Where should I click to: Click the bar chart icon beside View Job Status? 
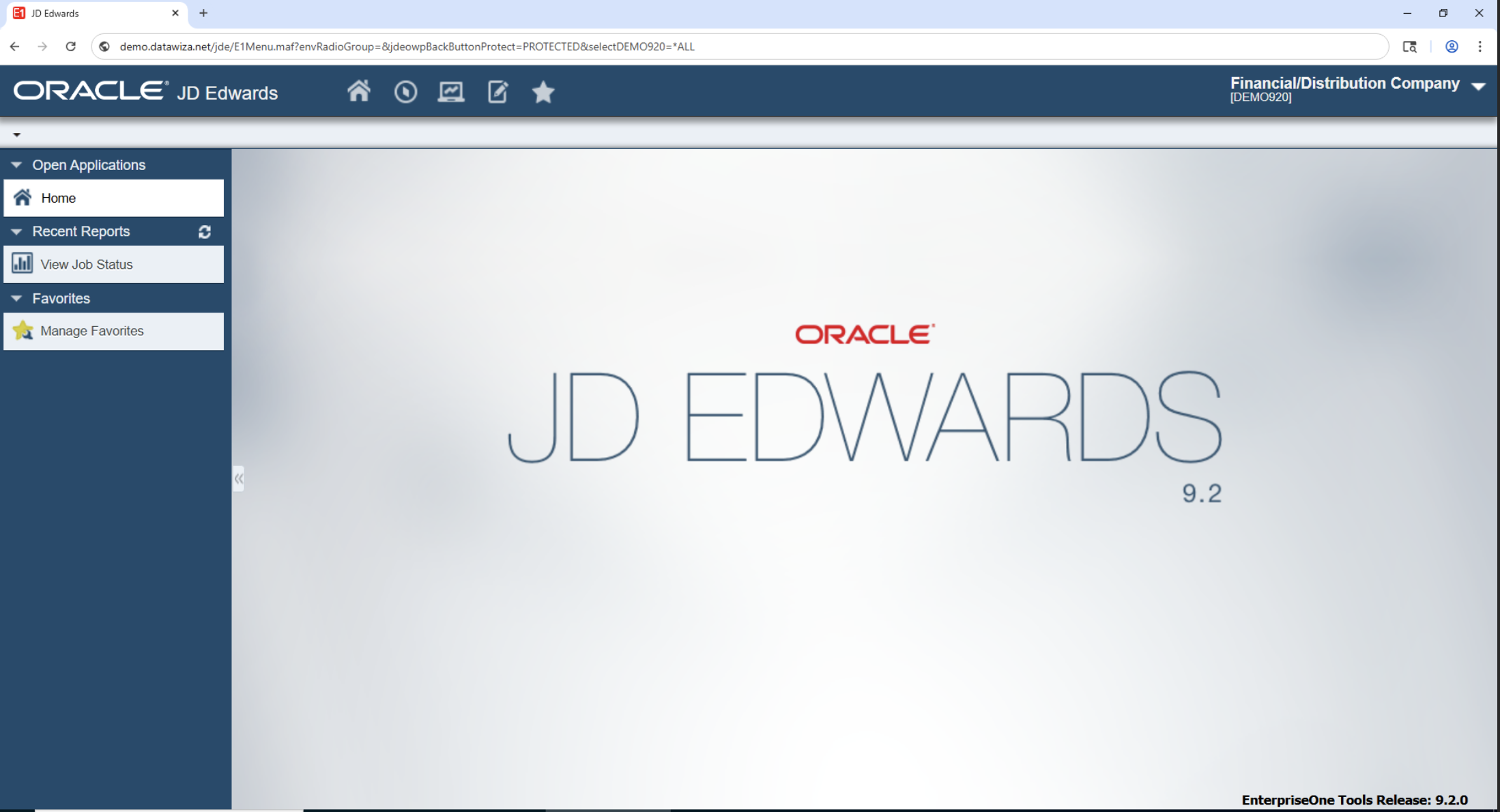coord(23,263)
